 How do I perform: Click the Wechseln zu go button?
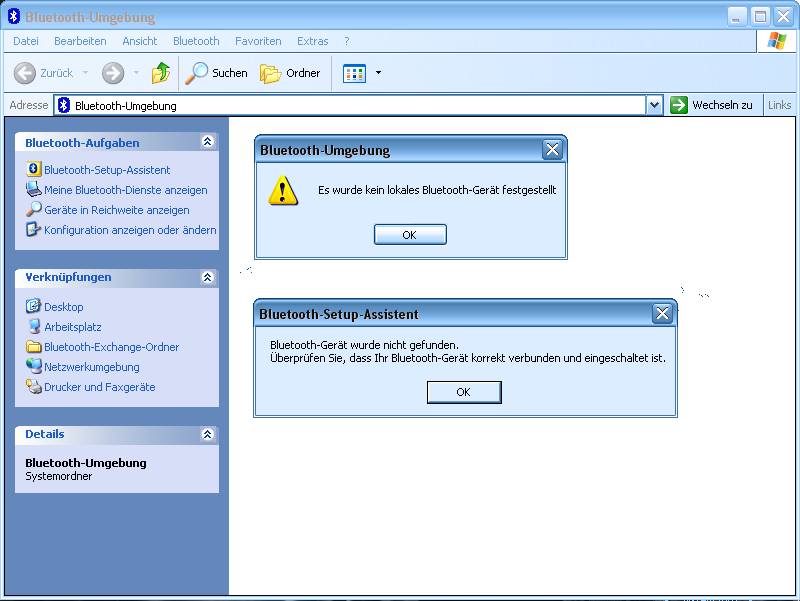point(712,105)
